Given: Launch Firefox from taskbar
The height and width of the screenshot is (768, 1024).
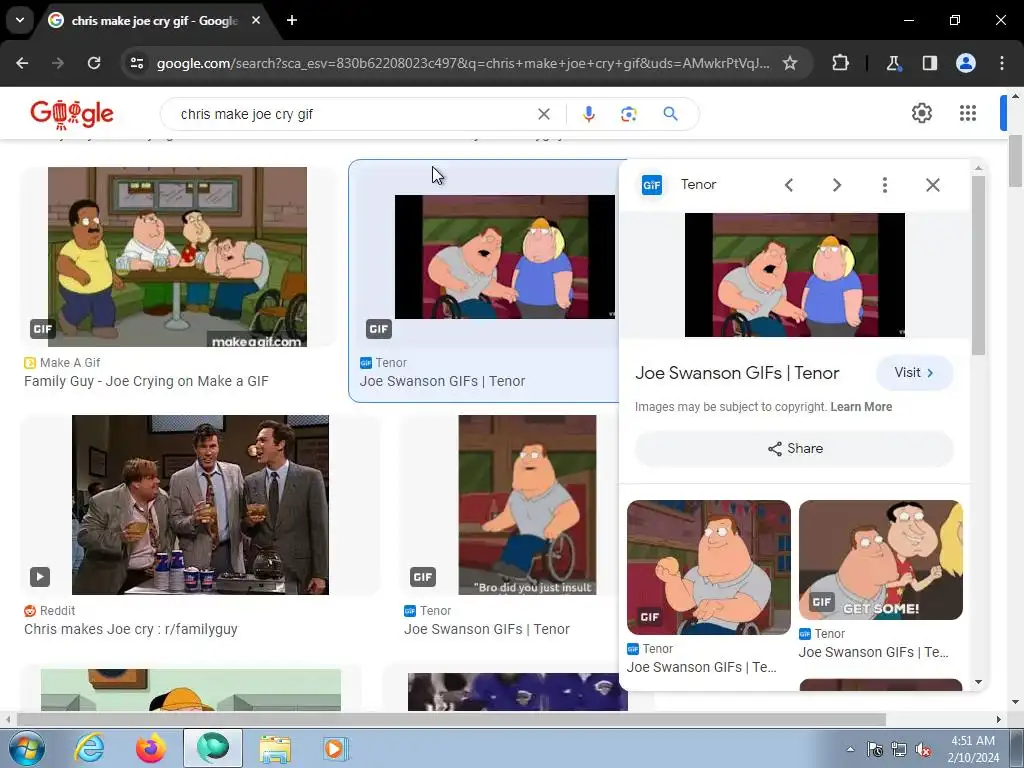Looking at the screenshot, I should (151, 748).
